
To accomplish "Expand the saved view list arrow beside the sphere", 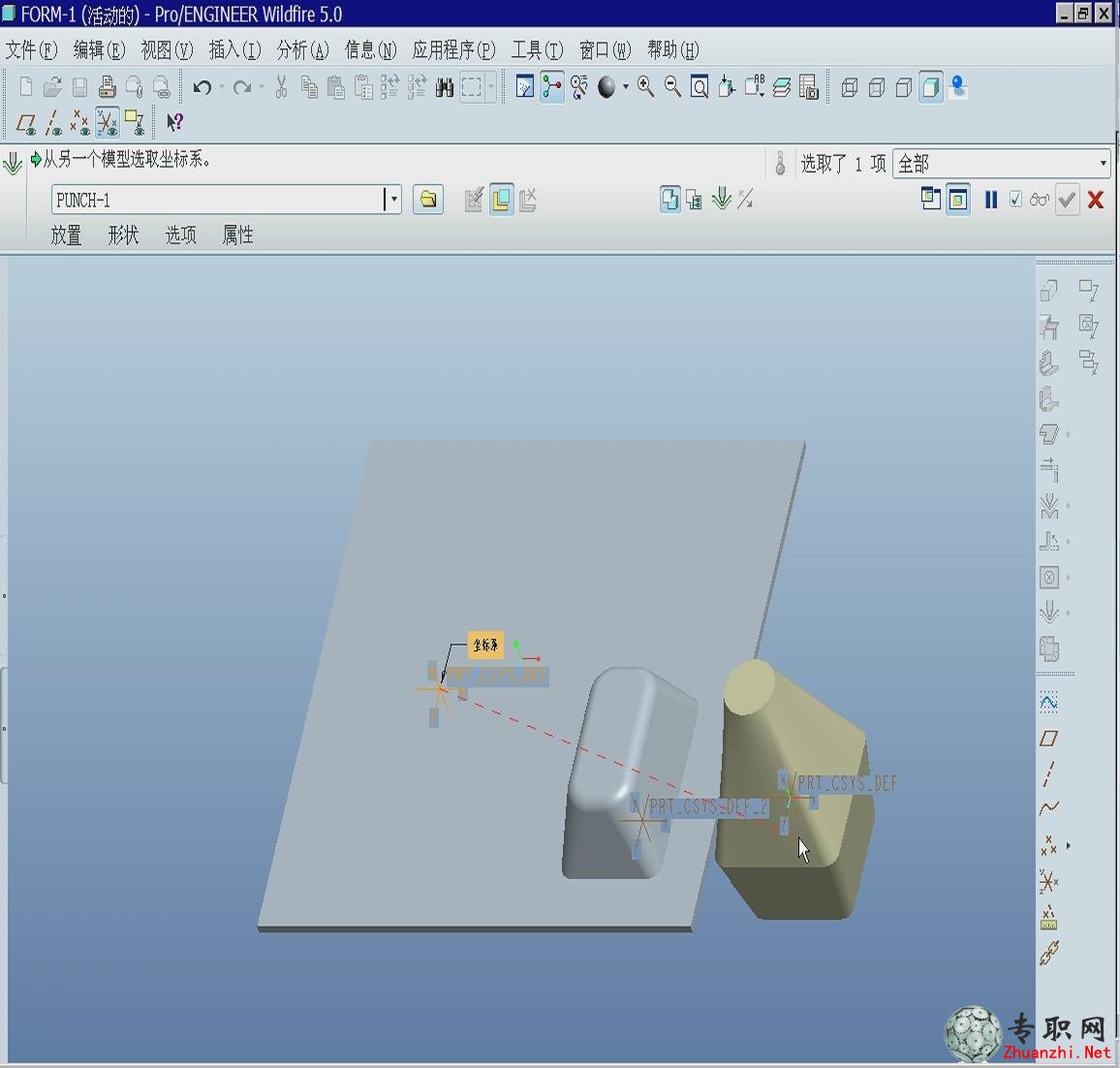I will point(626,87).
